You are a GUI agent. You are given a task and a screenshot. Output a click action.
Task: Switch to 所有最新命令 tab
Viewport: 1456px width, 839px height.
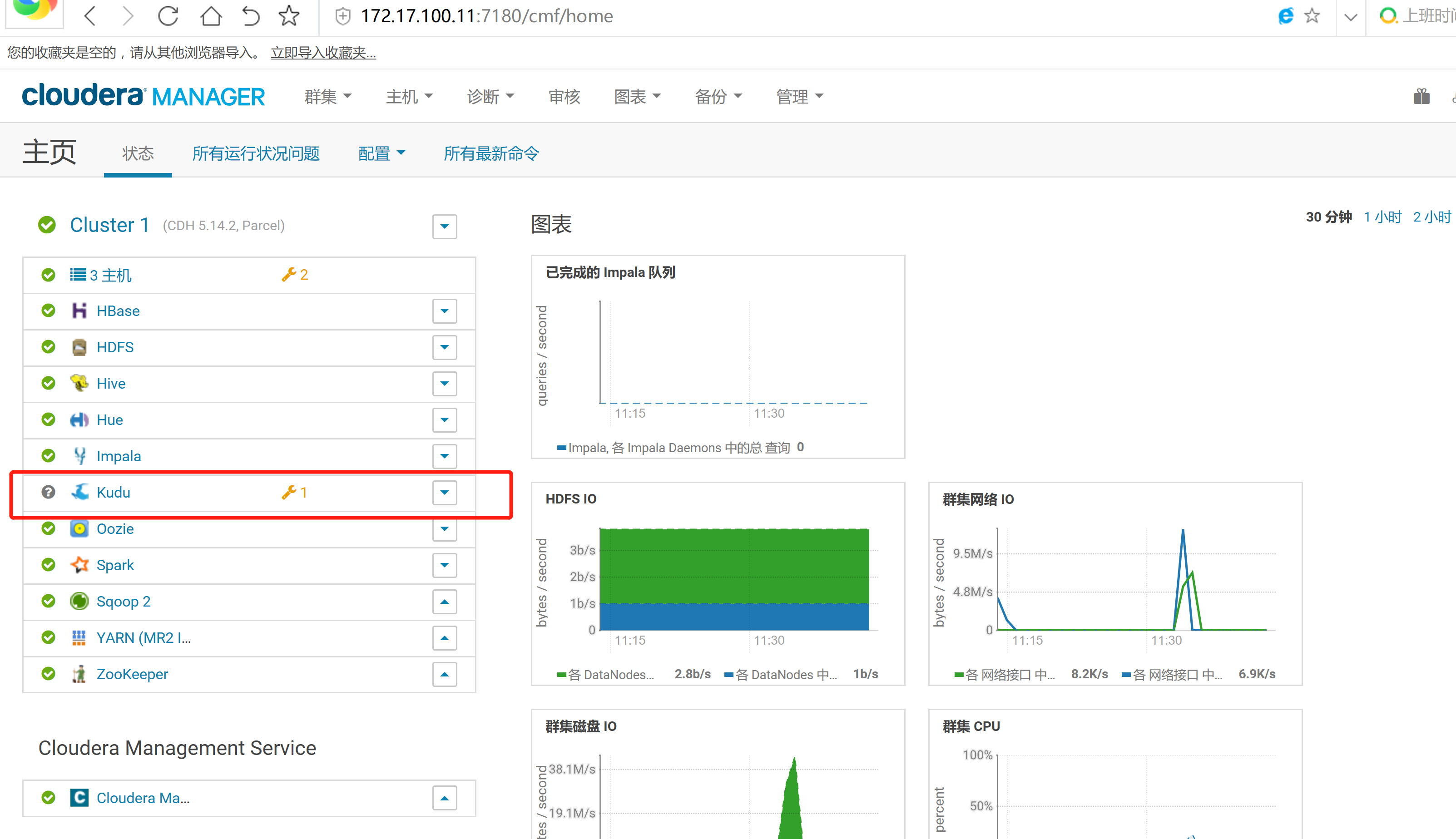[x=491, y=153]
